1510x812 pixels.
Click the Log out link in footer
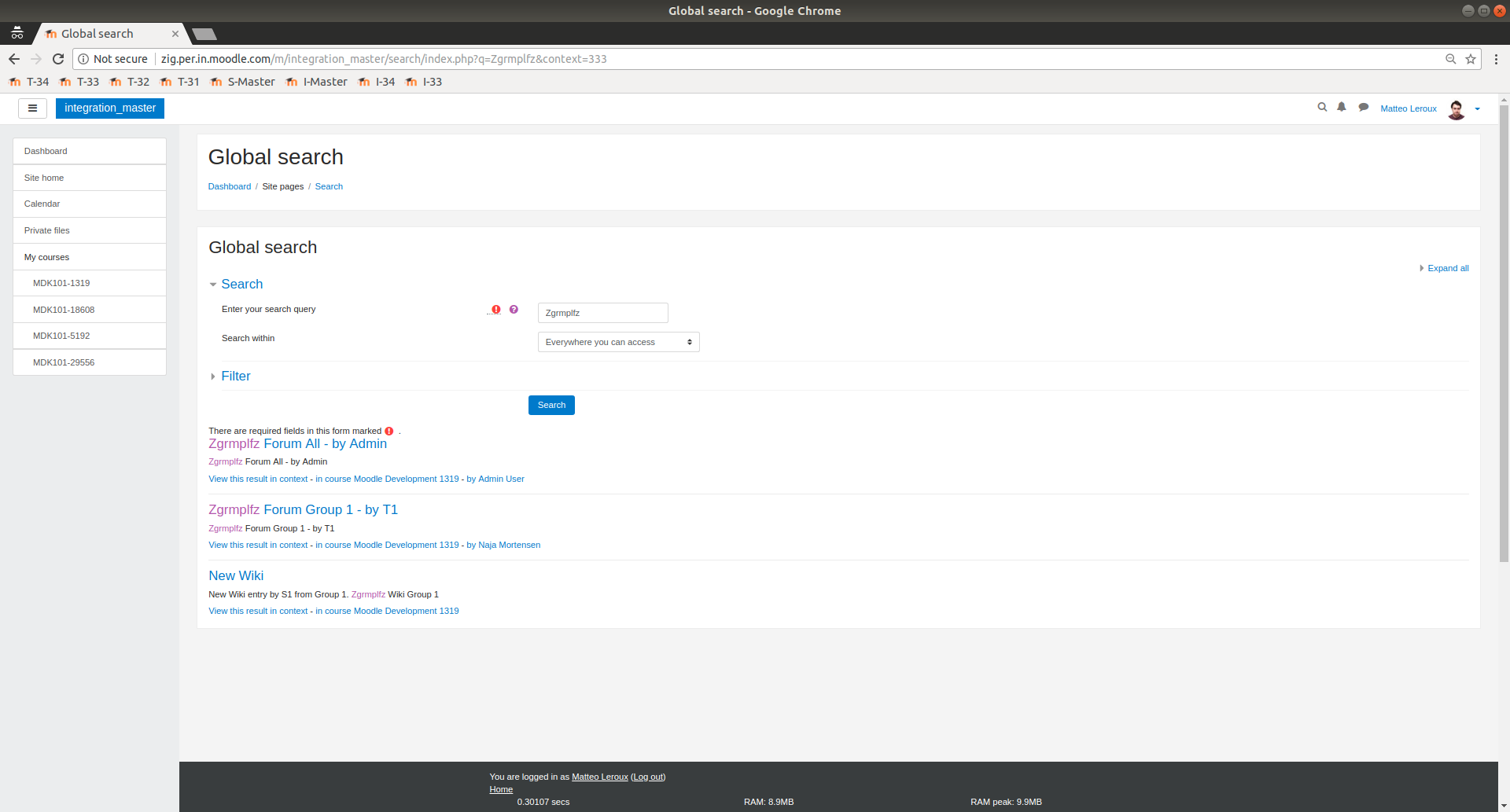[x=648, y=777]
